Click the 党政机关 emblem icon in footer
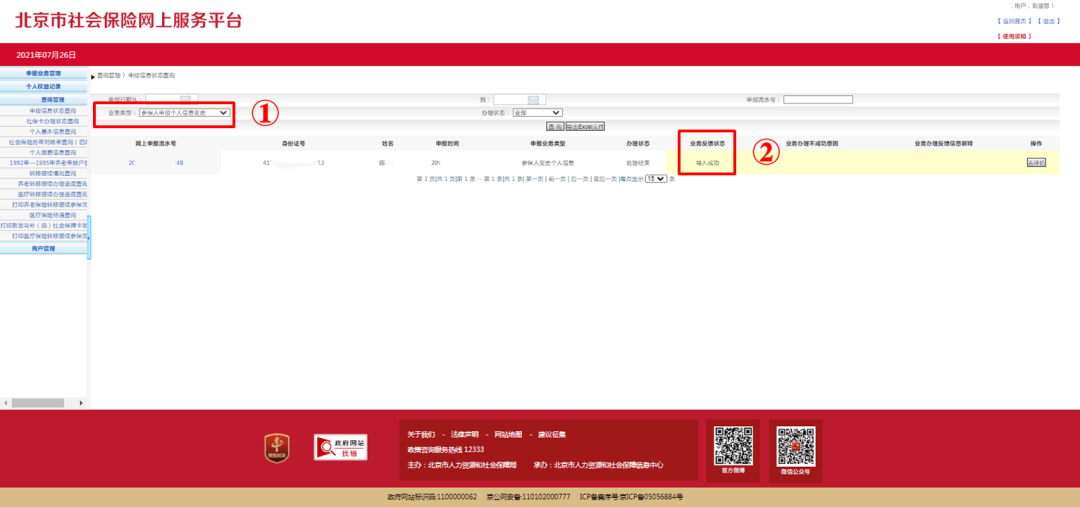 pyautogui.click(x=277, y=448)
